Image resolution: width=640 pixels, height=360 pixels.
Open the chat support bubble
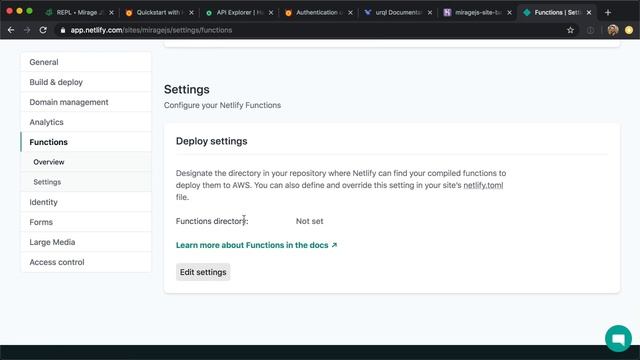coord(618,338)
